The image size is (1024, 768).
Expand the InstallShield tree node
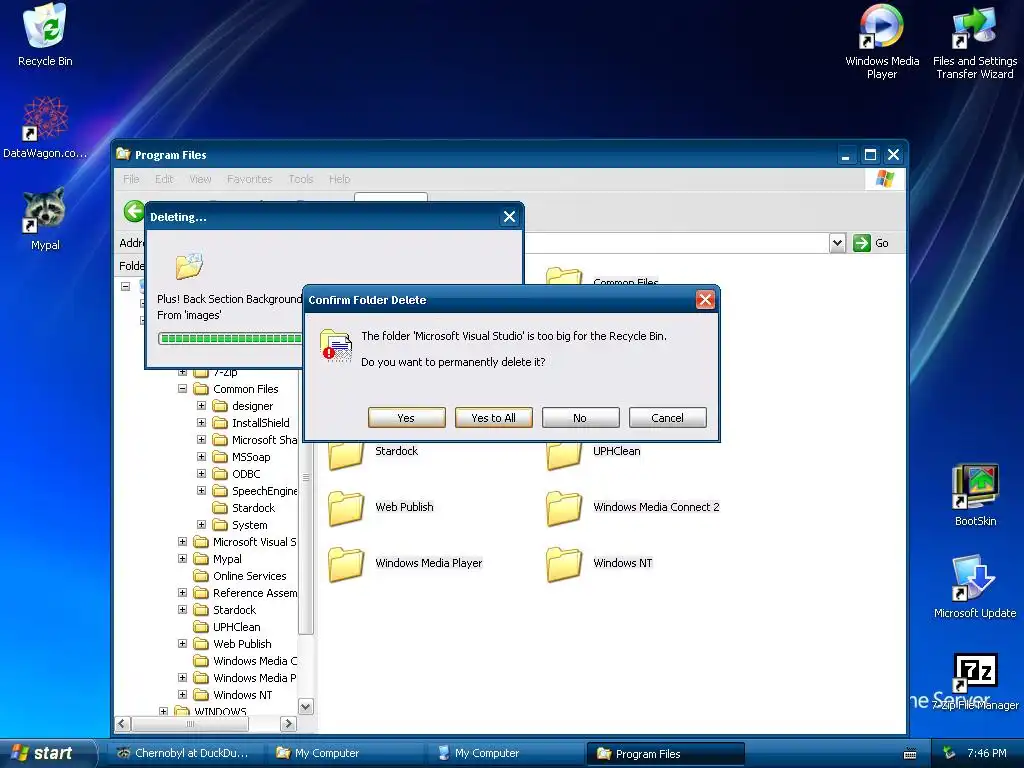tap(201, 423)
